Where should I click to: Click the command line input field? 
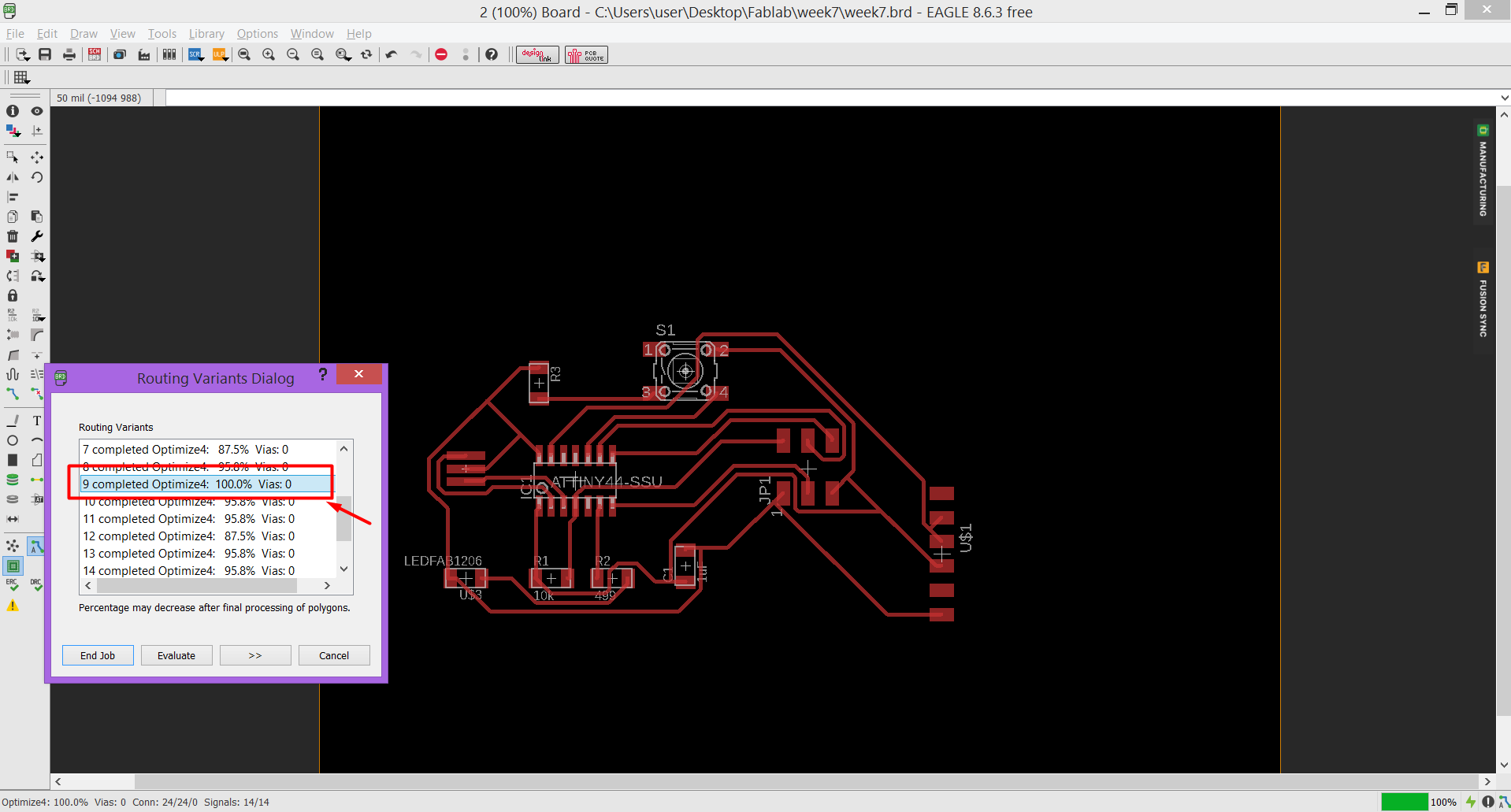(831, 98)
